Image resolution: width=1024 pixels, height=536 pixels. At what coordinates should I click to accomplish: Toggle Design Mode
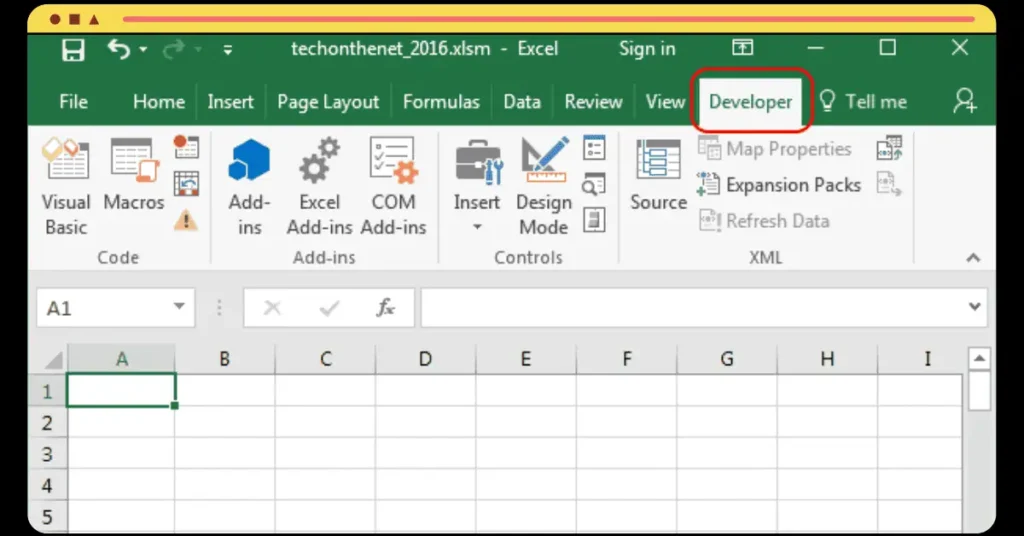coord(544,187)
